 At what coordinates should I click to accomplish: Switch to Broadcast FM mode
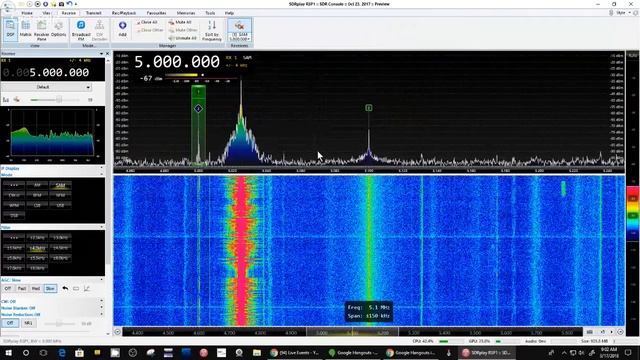click(x=81, y=30)
